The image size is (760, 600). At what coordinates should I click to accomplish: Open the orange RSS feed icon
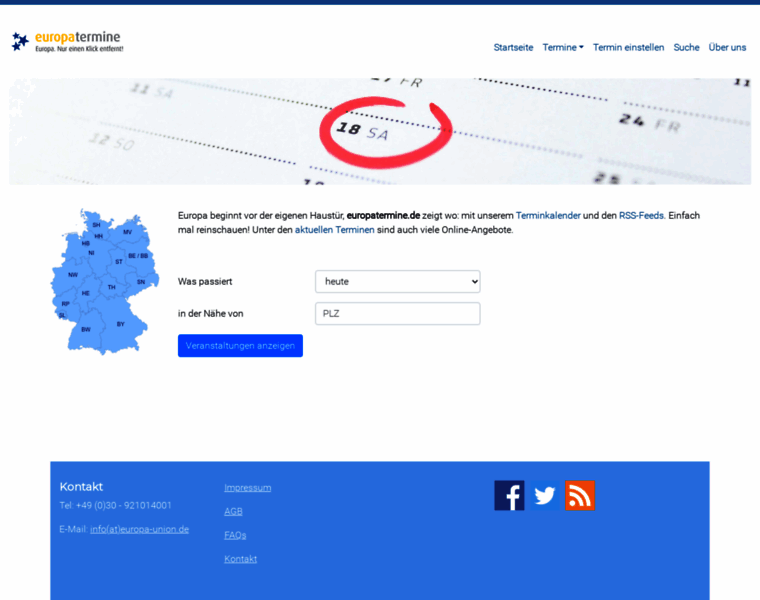click(580, 495)
